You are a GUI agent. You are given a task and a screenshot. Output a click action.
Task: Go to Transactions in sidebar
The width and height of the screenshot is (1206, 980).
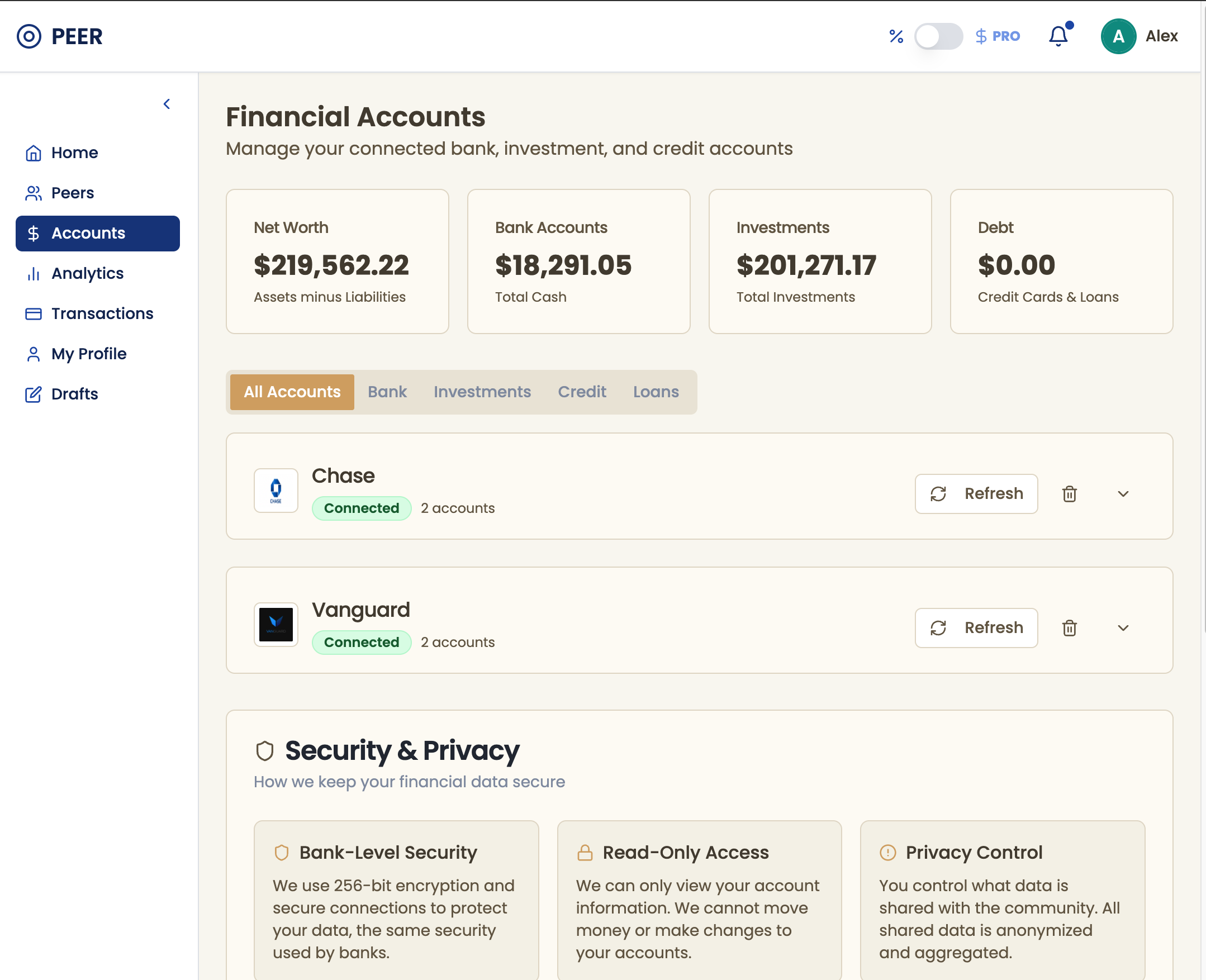[102, 313]
